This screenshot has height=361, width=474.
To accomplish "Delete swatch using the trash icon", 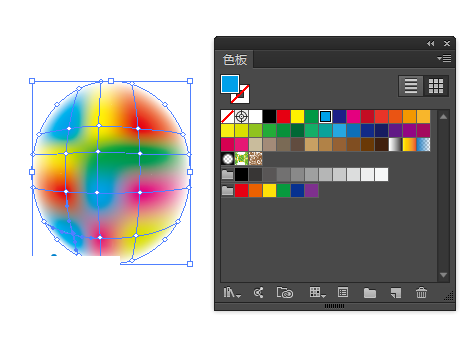I will coord(421,293).
